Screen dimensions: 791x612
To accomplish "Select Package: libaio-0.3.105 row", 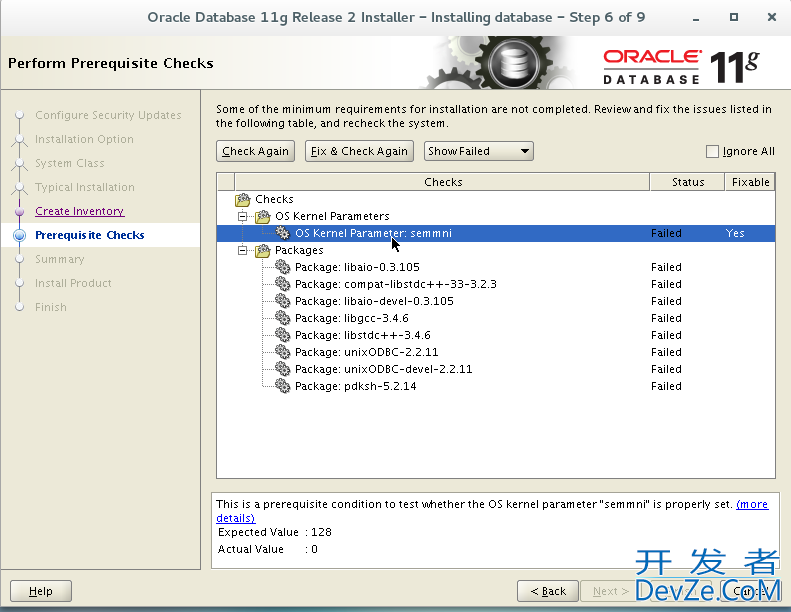I will 496,267.
